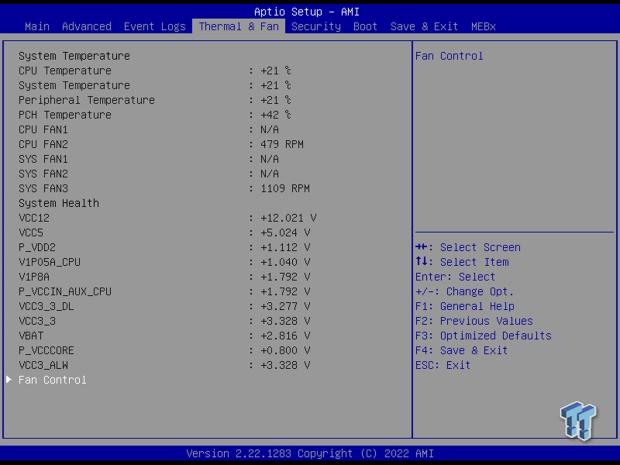The image size is (620, 465).
Task: Open the MEBx tab
Action: tap(483, 26)
